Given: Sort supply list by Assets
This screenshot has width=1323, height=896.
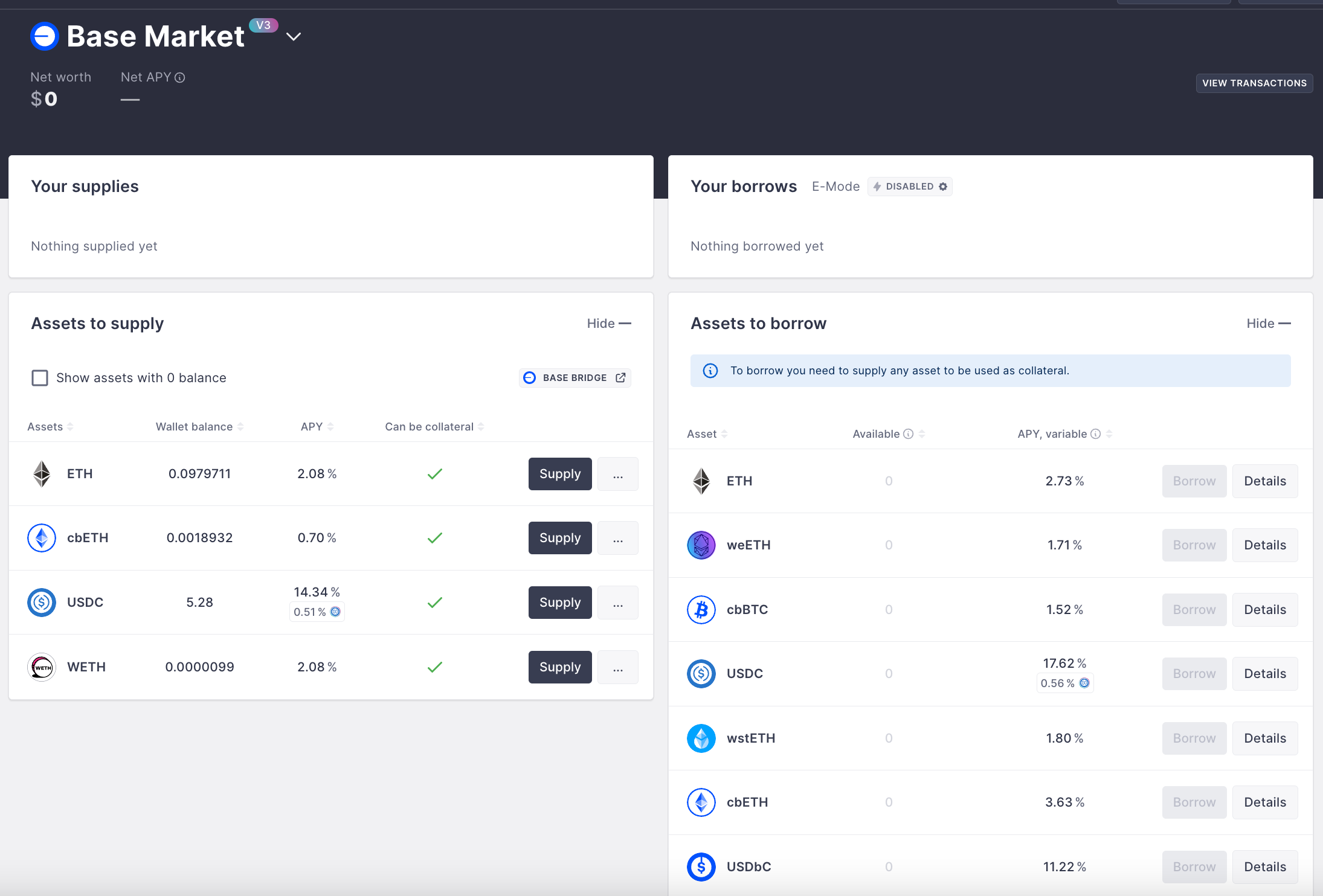Looking at the screenshot, I should pos(50,427).
